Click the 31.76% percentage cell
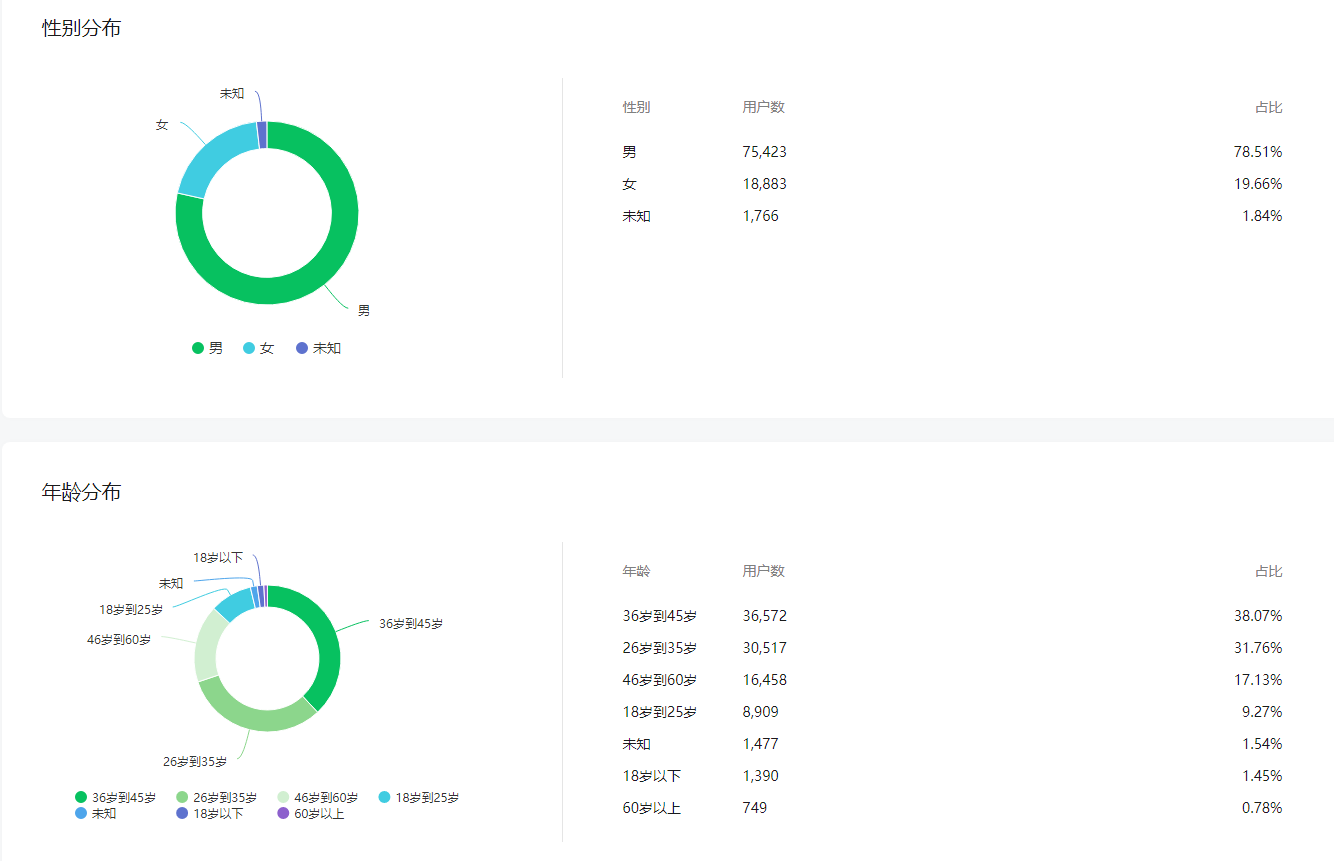The width and height of the screenshot is (1334, 861). 1258,648
